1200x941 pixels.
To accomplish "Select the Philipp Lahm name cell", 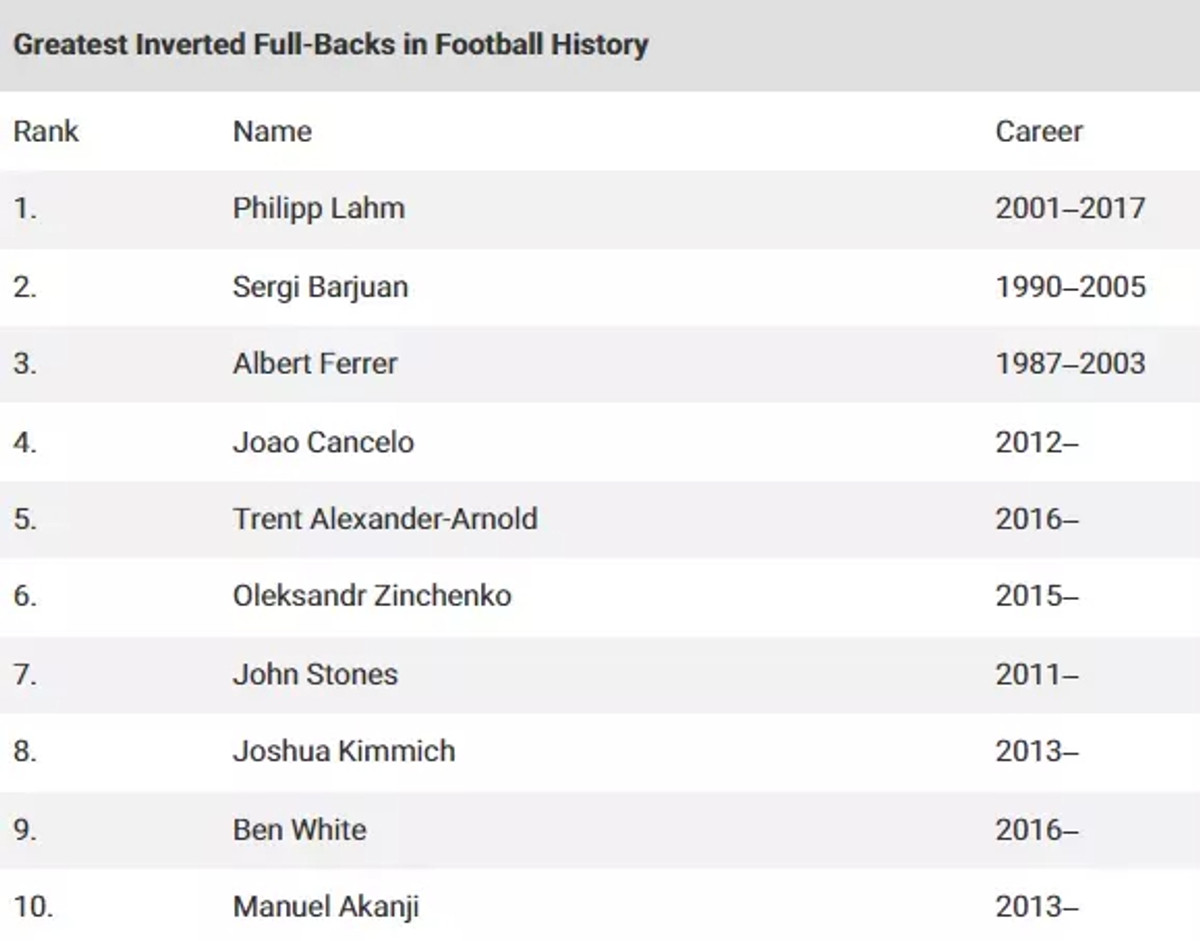I will click(319, 208).
